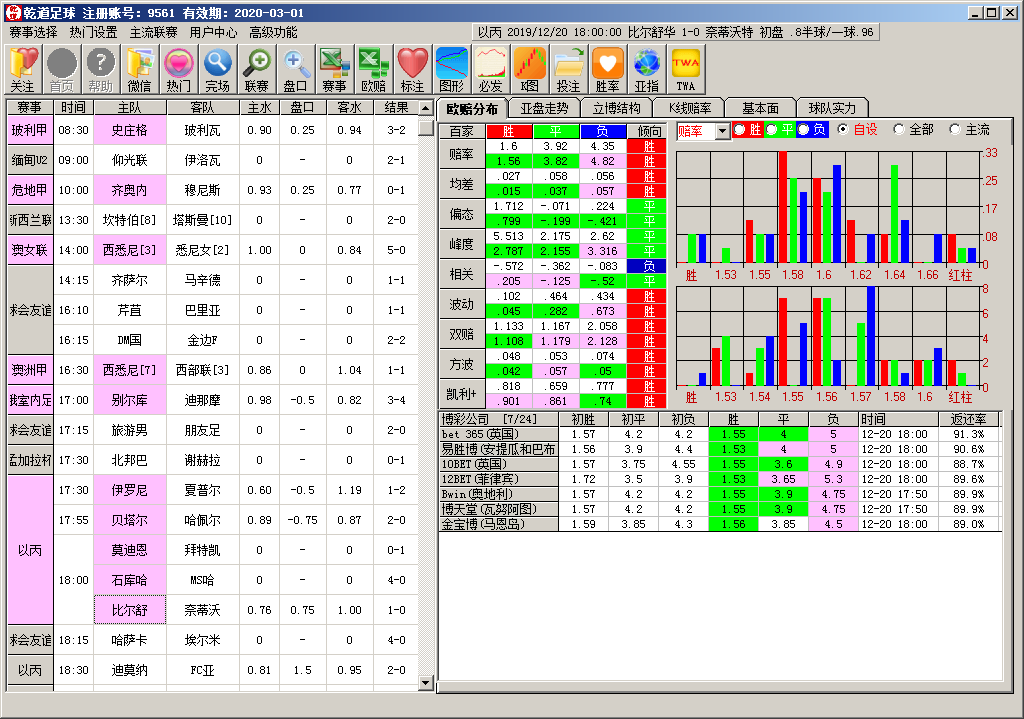
Task: Open the K图 candlestick icon
Action: click(530, 70)
